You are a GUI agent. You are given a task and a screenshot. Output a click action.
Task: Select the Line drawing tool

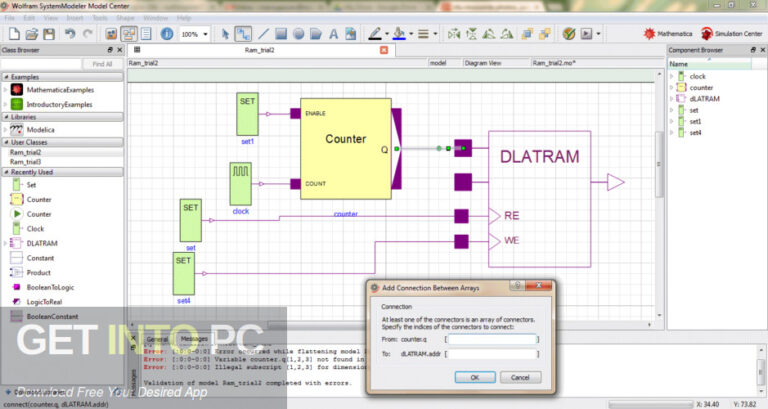[x=263, y=34]
